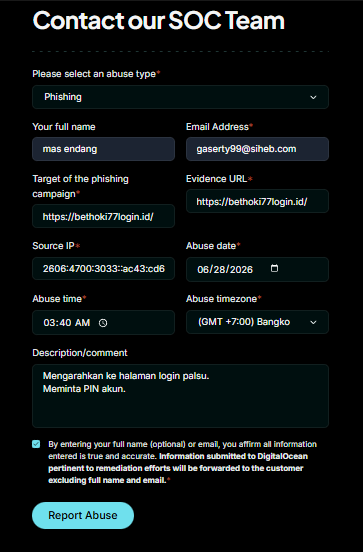The height and width of the screenshot is (552, 363).
Task: Toggle the accuracy affirmation checkbox
Action: 36,444
